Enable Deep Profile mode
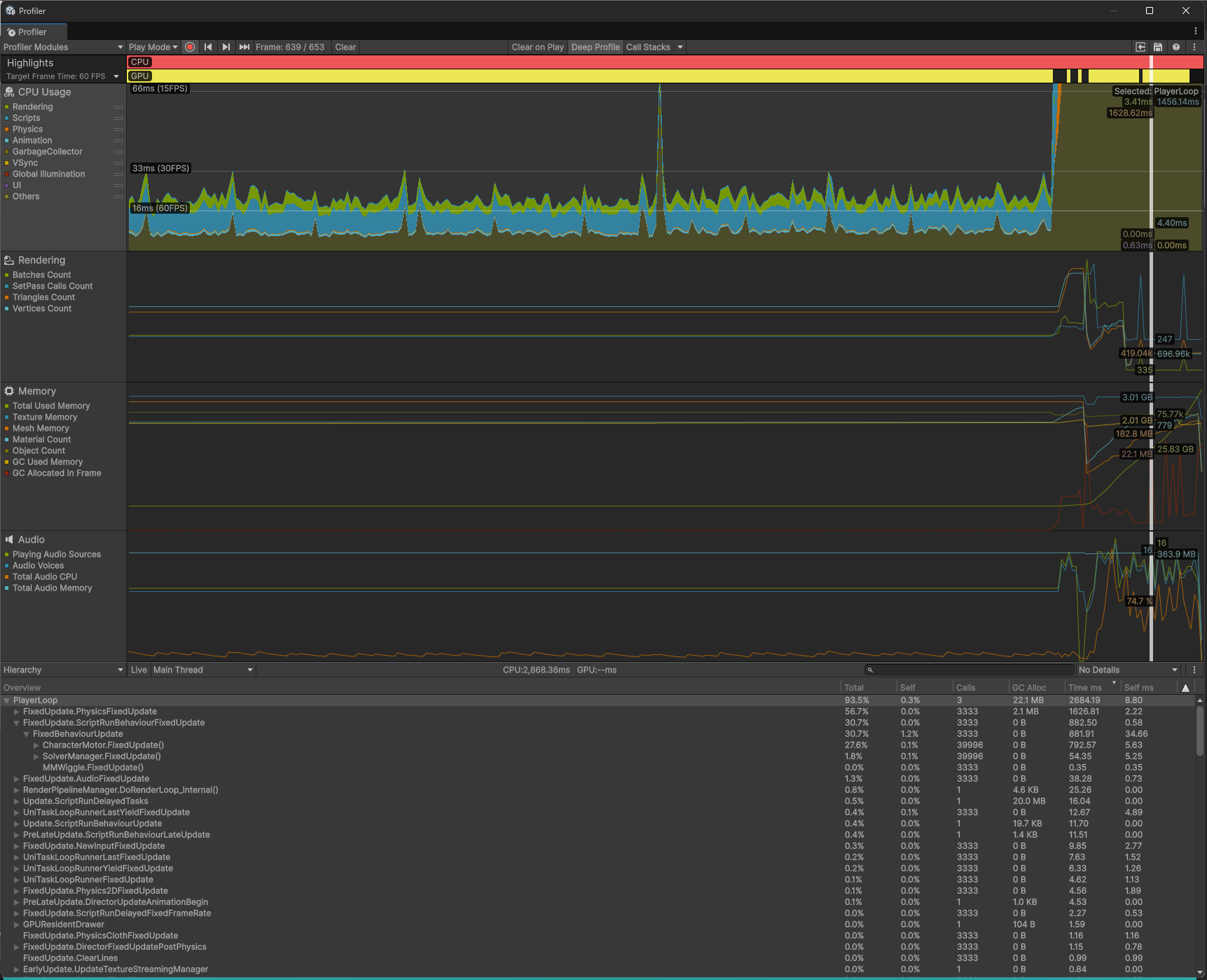This screenshot has height=980, width=1207. point(595,47)
